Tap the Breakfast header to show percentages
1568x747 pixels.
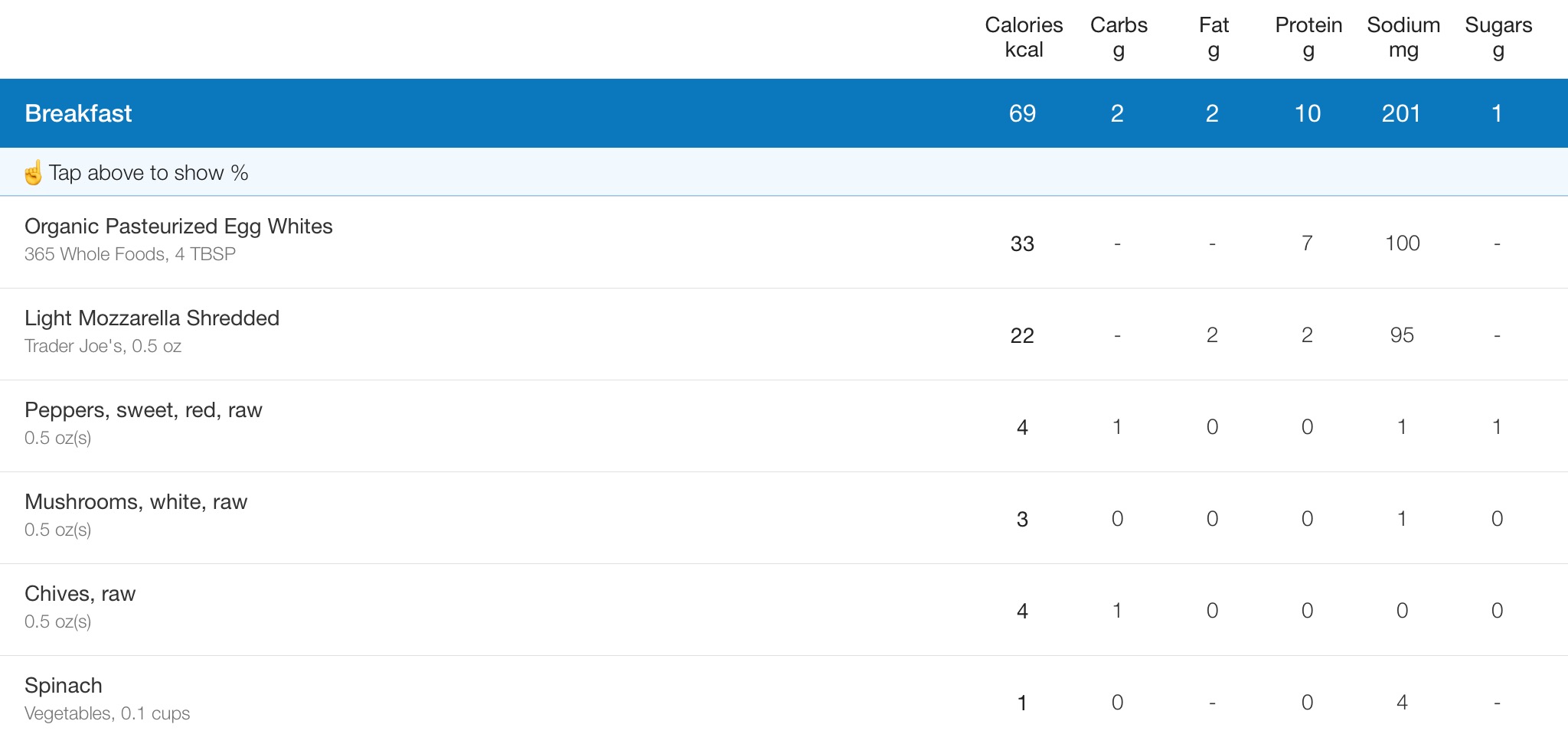tap(784, 113)
